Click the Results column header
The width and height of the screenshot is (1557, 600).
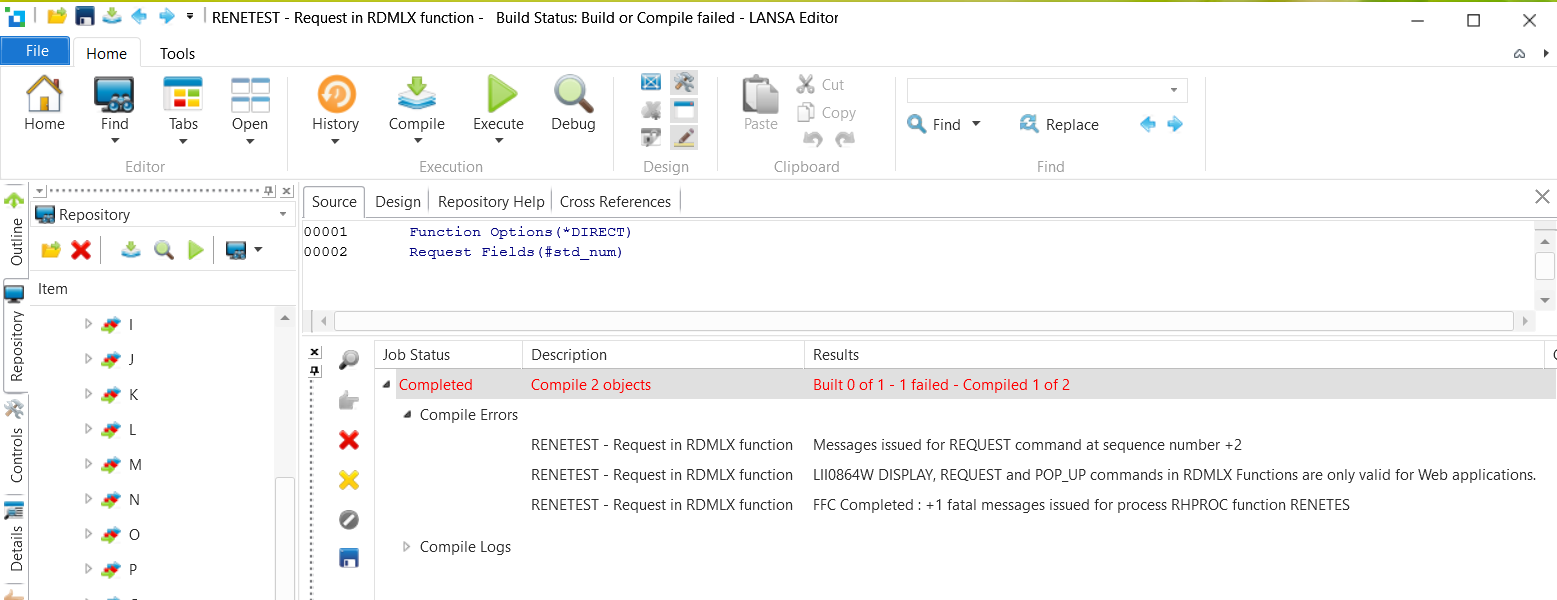(1174, 354)
